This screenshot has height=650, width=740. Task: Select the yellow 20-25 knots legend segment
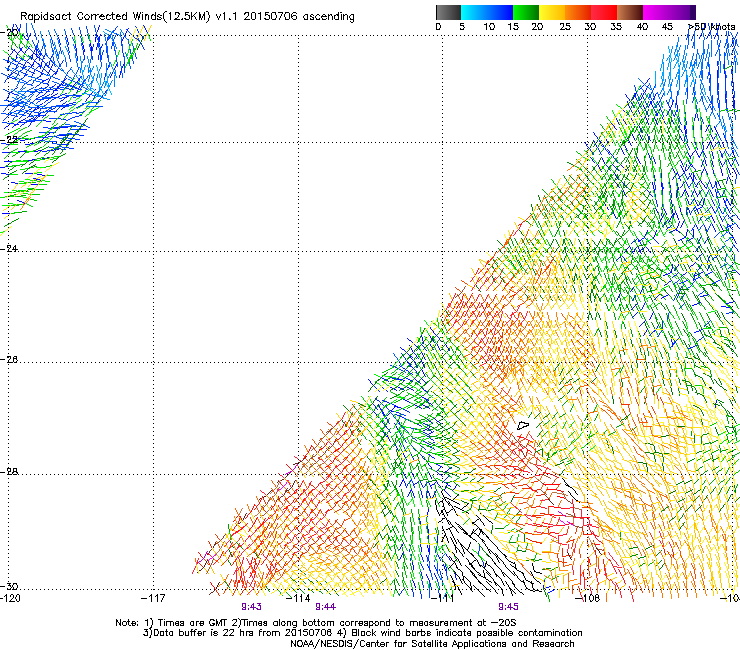(x=552, y=12)
